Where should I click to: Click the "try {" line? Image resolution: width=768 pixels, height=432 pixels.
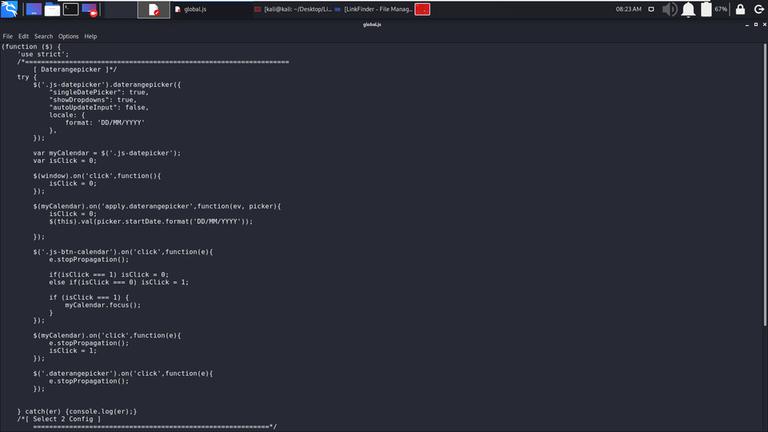coord(27,77)
